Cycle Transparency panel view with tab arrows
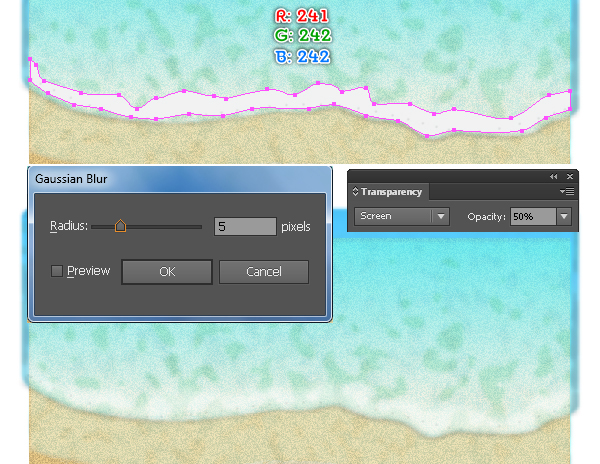Image resolution: width=600 pixels, height=464 pixels. pos(355,191)
